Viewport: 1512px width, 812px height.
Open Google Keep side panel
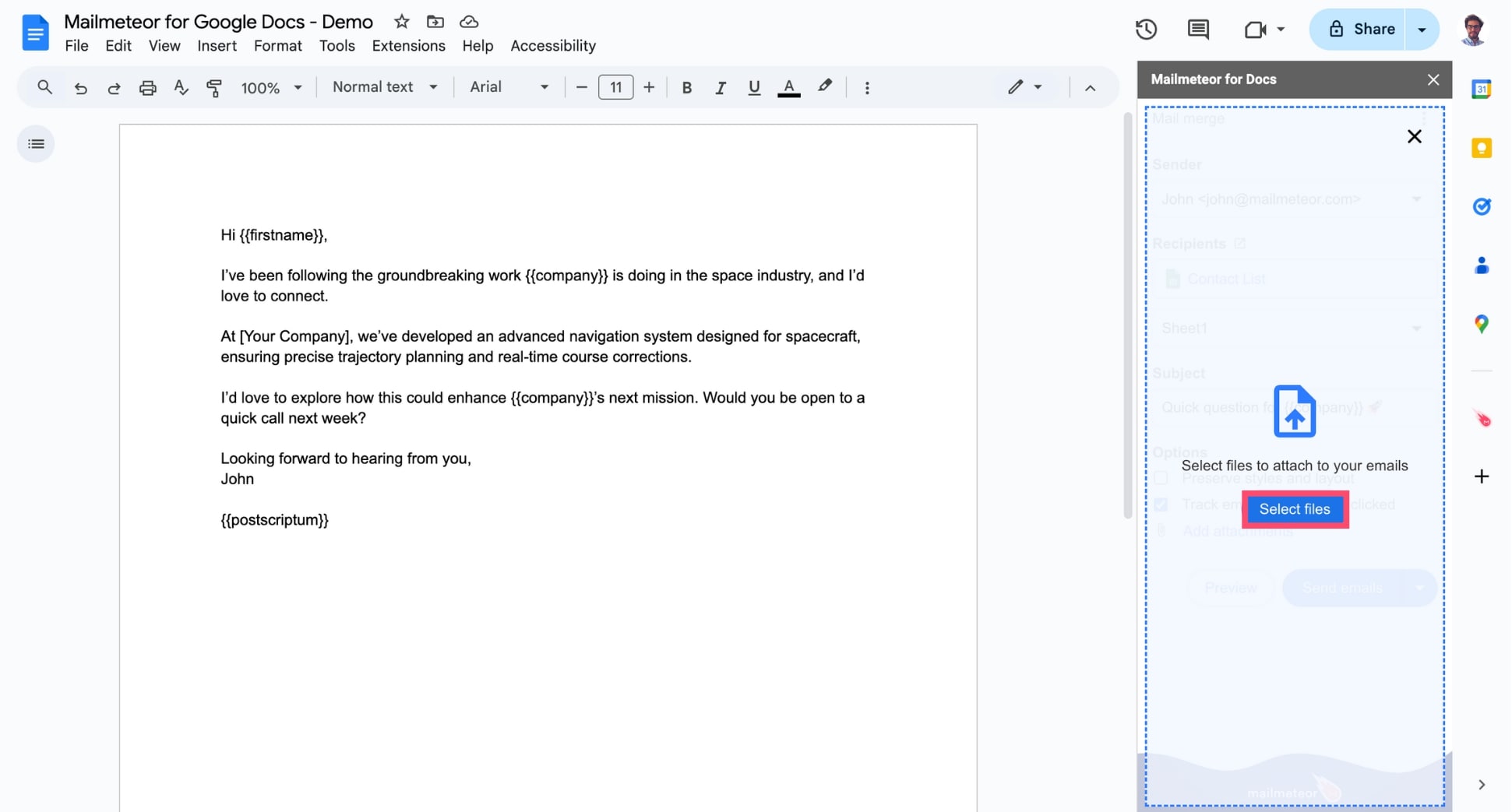[x=1481, y=148]
